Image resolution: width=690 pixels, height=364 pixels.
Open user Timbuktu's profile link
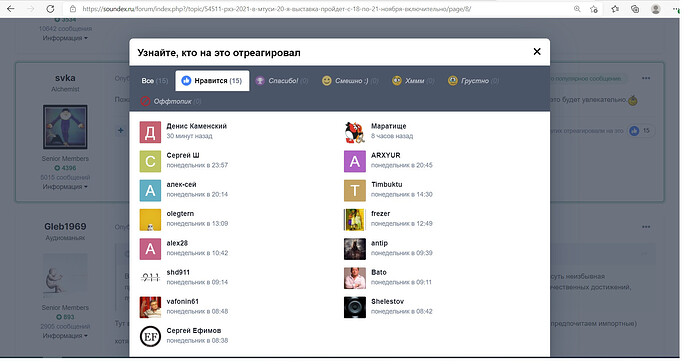tap(386, 184)
